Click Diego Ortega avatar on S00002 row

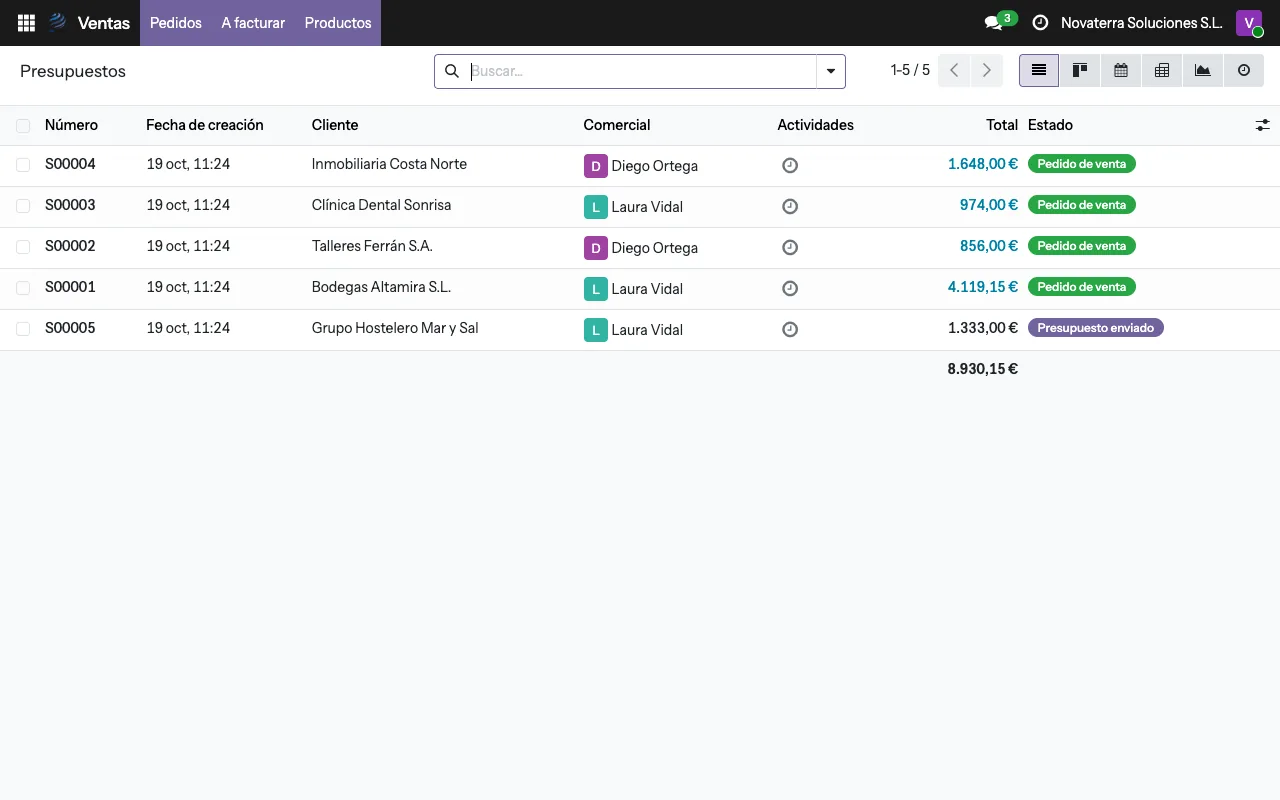(x=596, y=248)
